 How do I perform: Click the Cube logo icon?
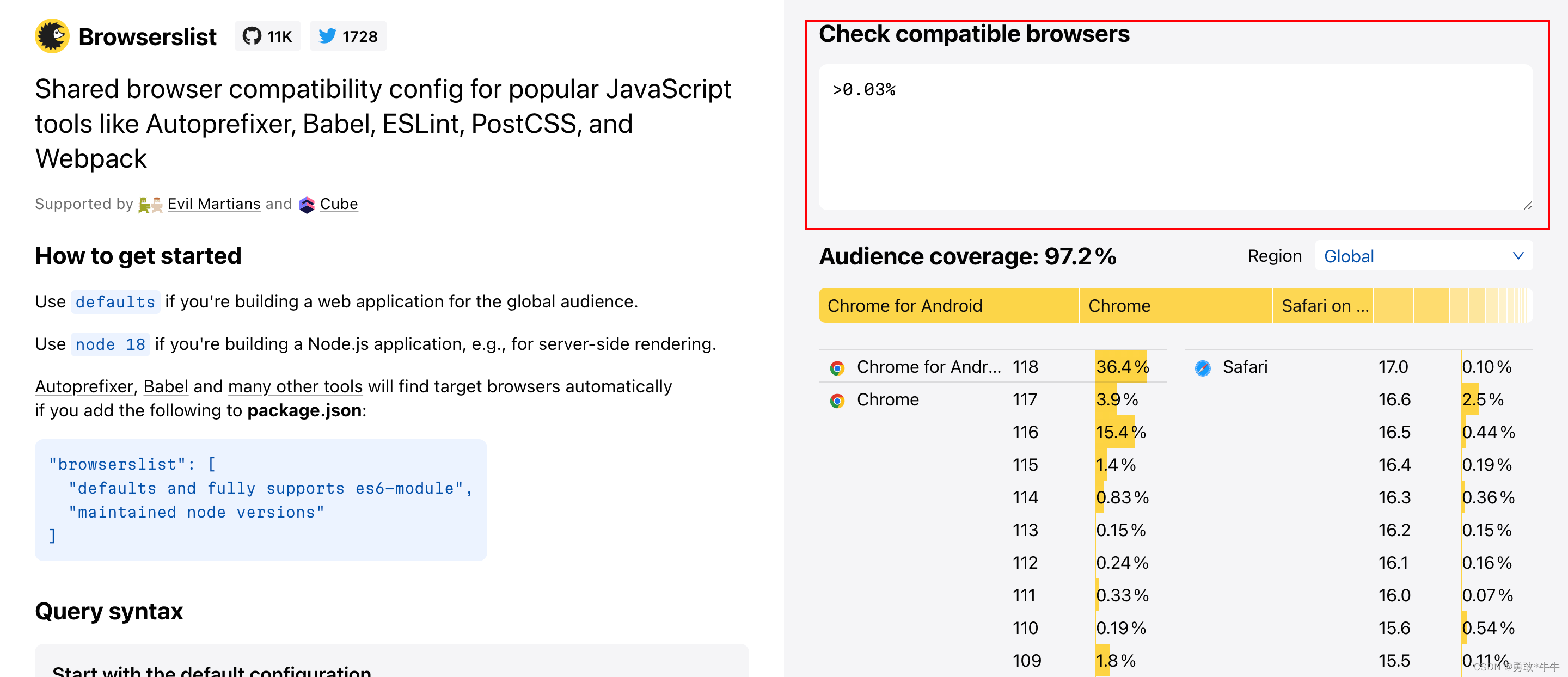(x=307, y=205)
